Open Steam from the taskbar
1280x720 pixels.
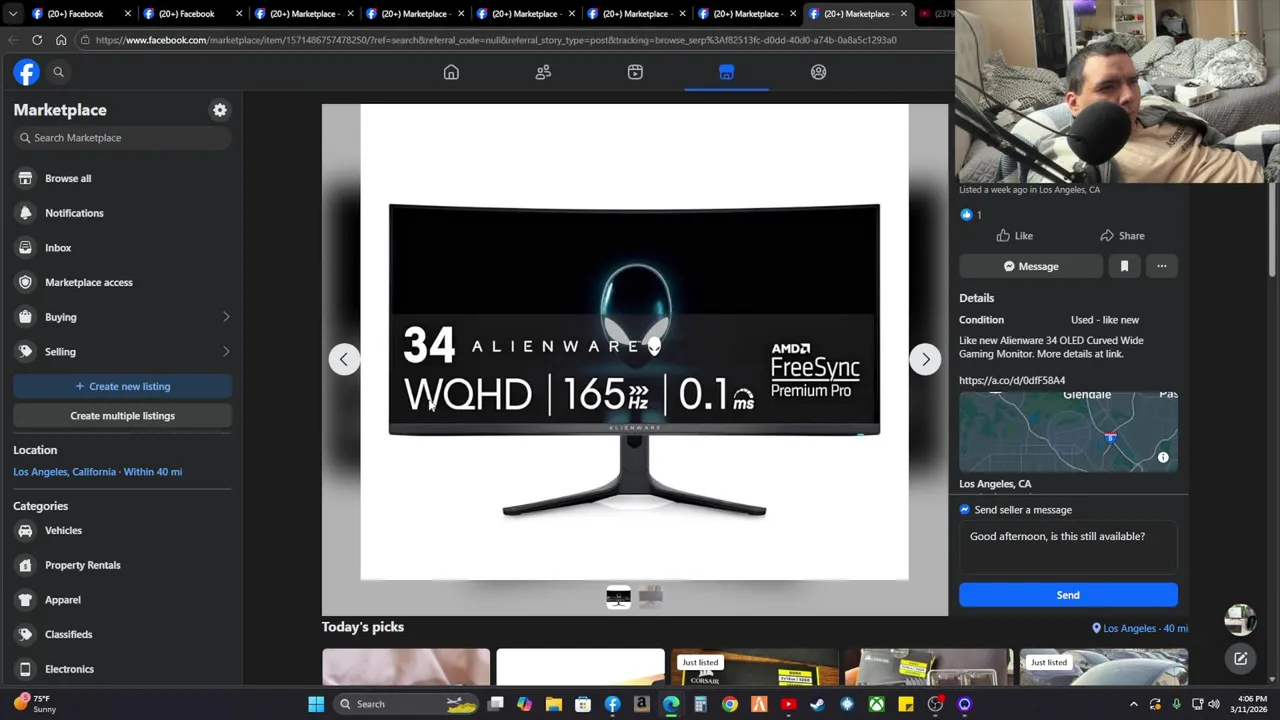click(817, 704)
